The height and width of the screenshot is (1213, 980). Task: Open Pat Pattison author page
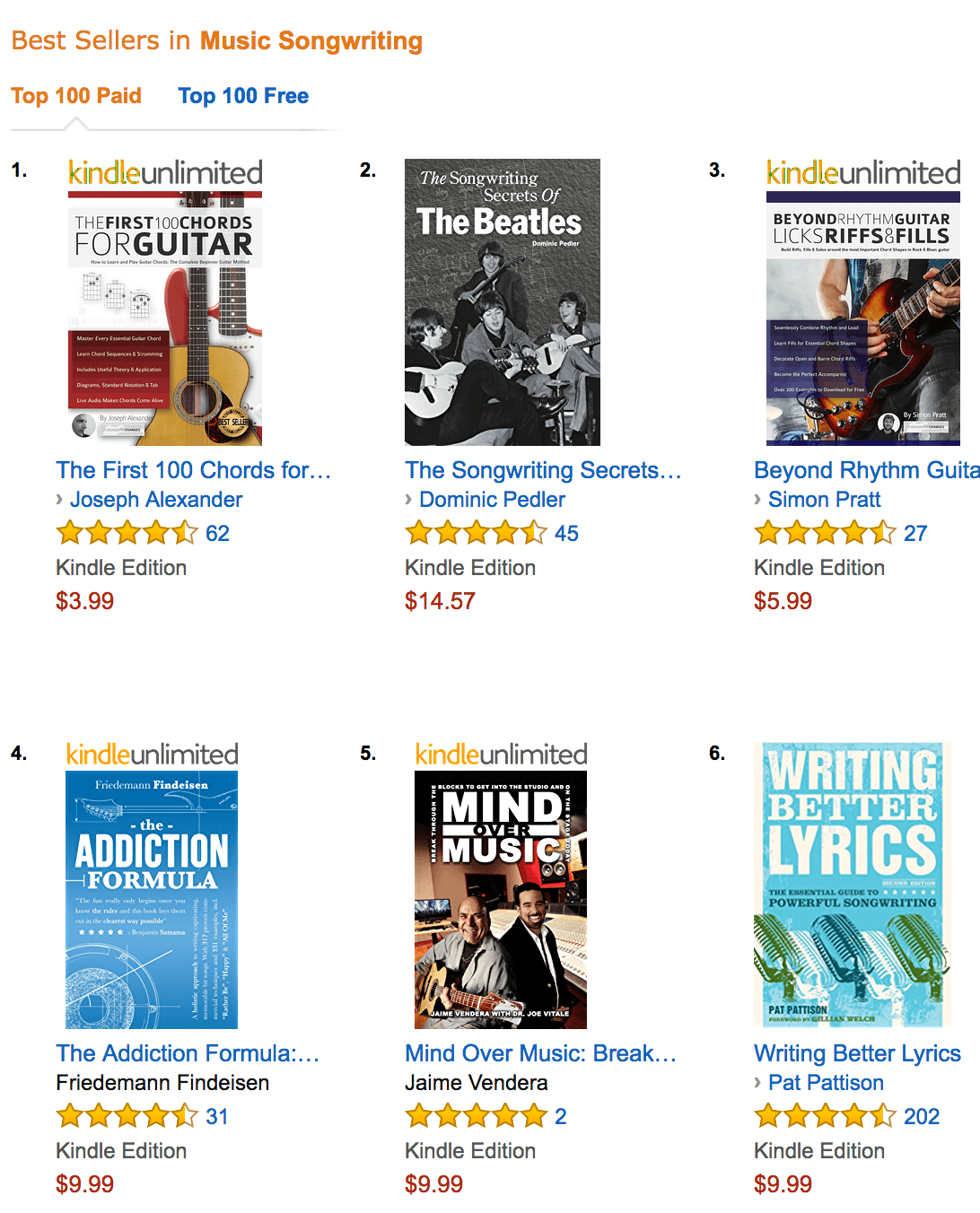[826, 1083]
